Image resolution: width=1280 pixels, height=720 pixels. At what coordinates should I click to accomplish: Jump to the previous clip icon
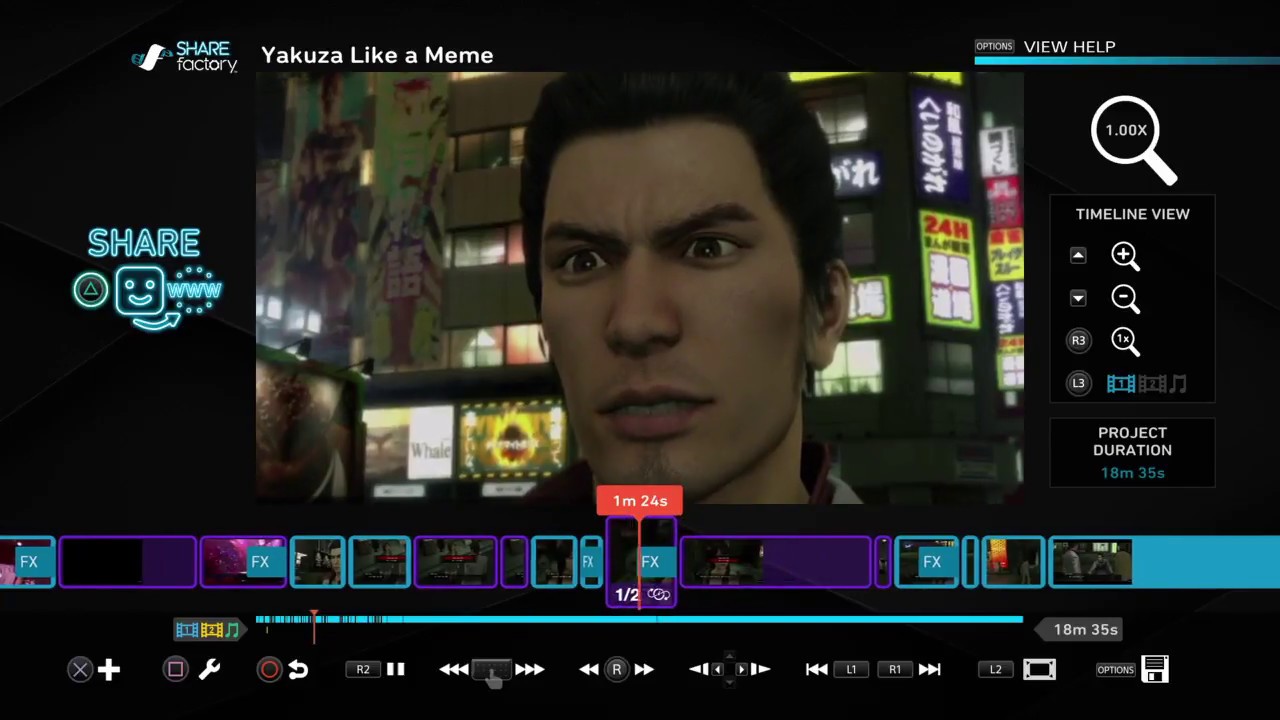pyautogui.click(x=817, y=670)
